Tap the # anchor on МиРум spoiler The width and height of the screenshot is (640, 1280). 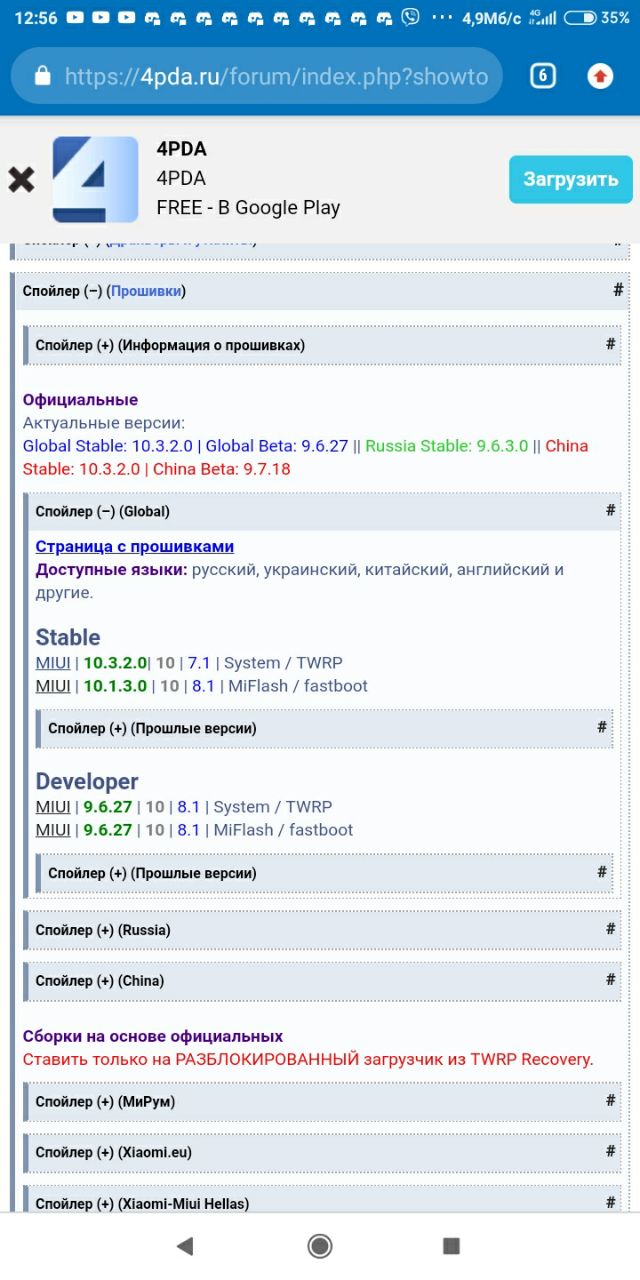tap(610, 1100)
